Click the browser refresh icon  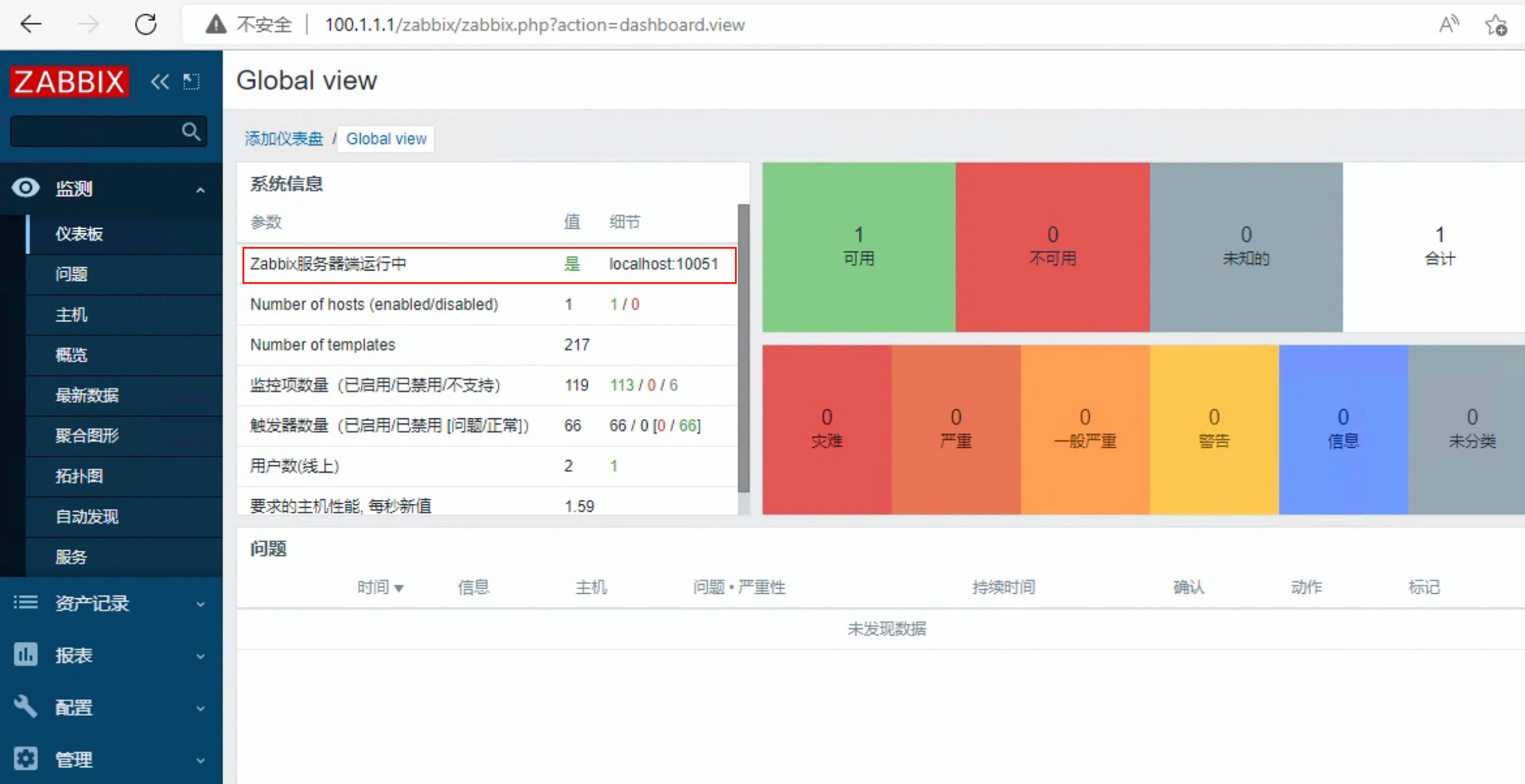(x=145, y=25)
